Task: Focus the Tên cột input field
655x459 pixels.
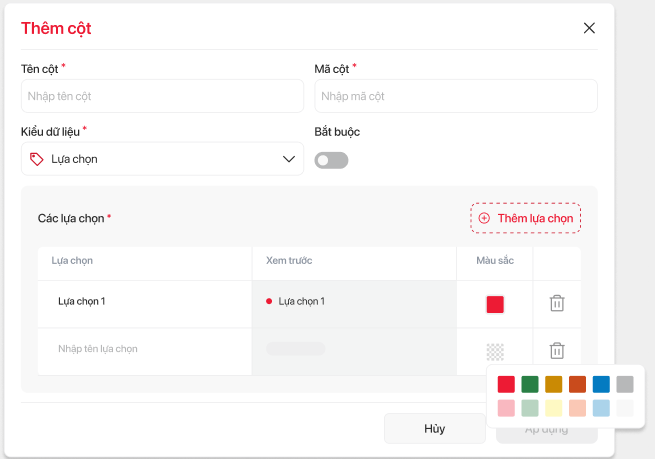Action: click(162, 97)
